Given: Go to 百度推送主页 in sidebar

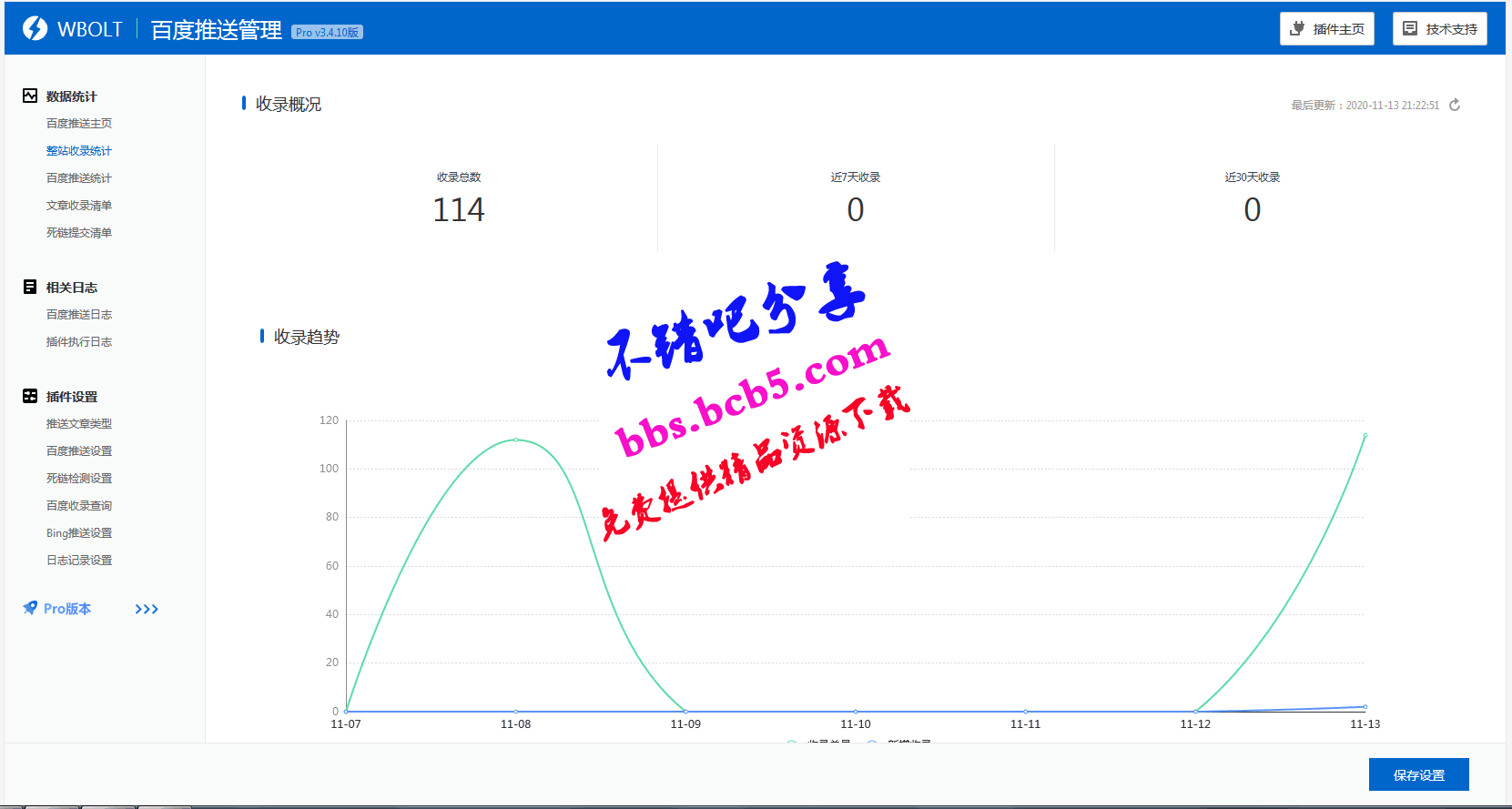Looking at the screenshot, I should click(79, 124).
